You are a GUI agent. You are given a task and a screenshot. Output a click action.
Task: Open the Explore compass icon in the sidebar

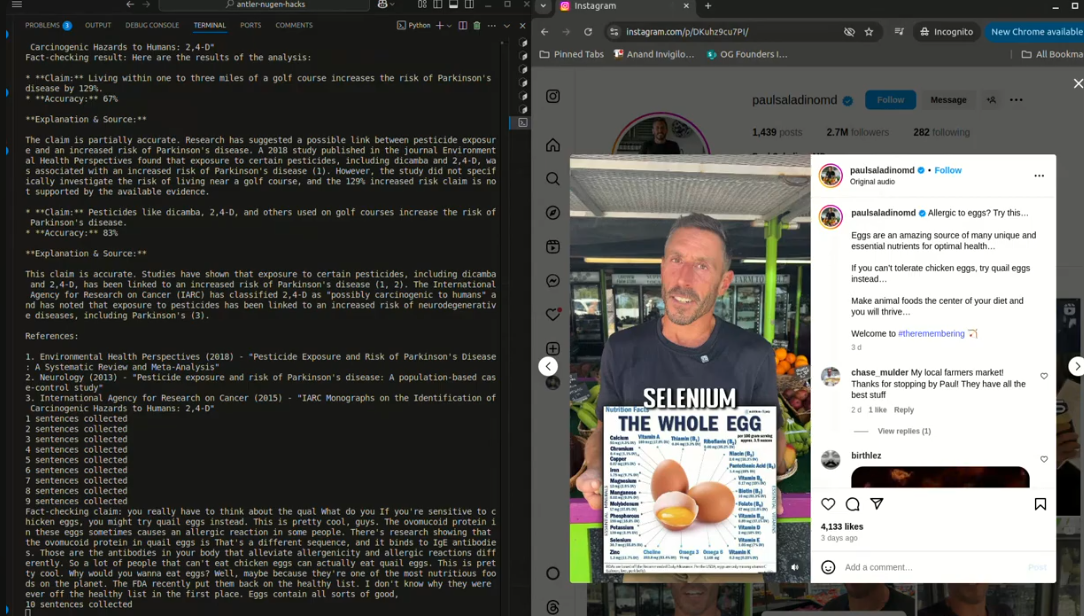(552, 213)
